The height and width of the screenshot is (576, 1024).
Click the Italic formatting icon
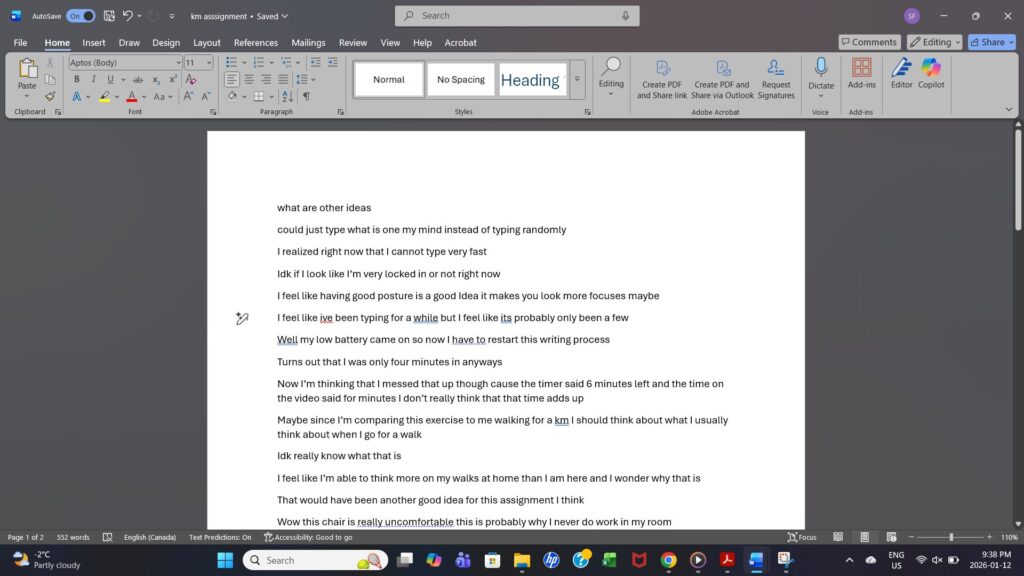point(92,79)
